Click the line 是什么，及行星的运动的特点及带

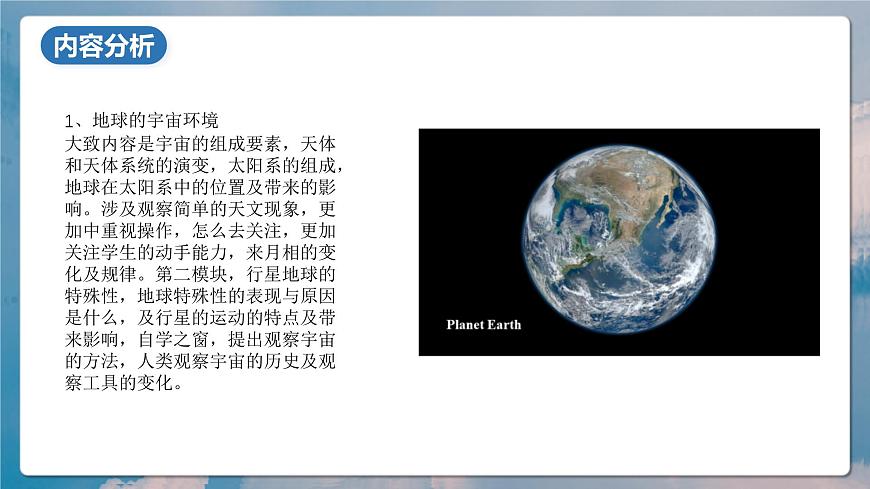point(200,317)
